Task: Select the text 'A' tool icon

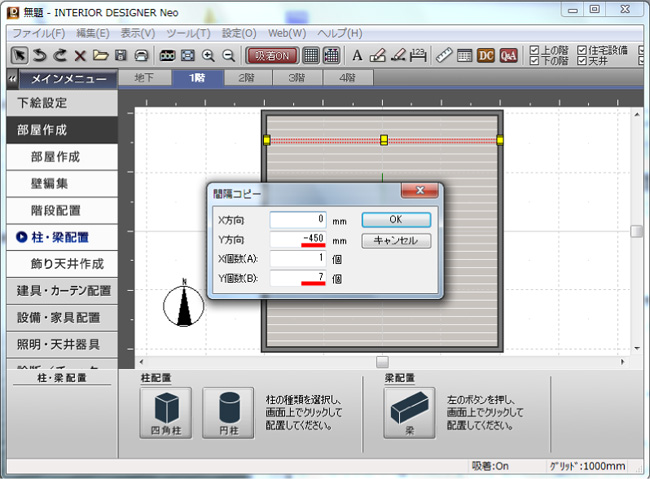Action: pos(357,55)
